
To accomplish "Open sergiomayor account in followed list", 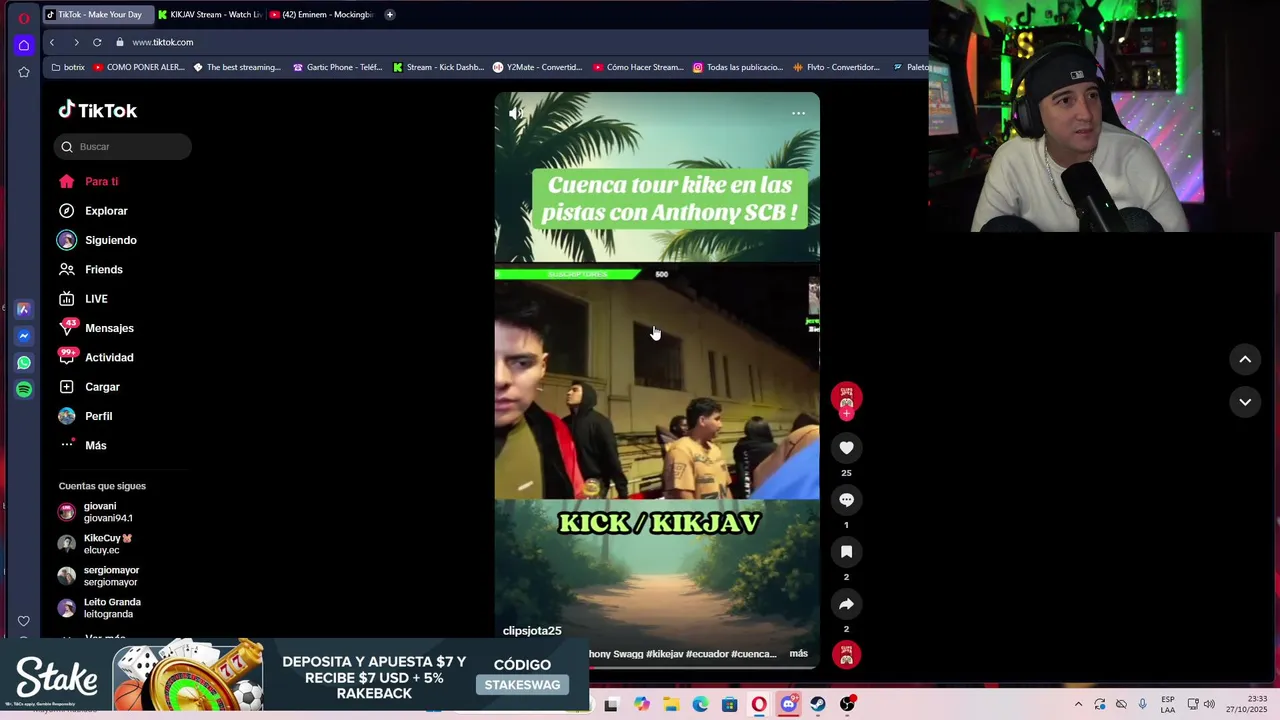I will (x=99, y=576).
